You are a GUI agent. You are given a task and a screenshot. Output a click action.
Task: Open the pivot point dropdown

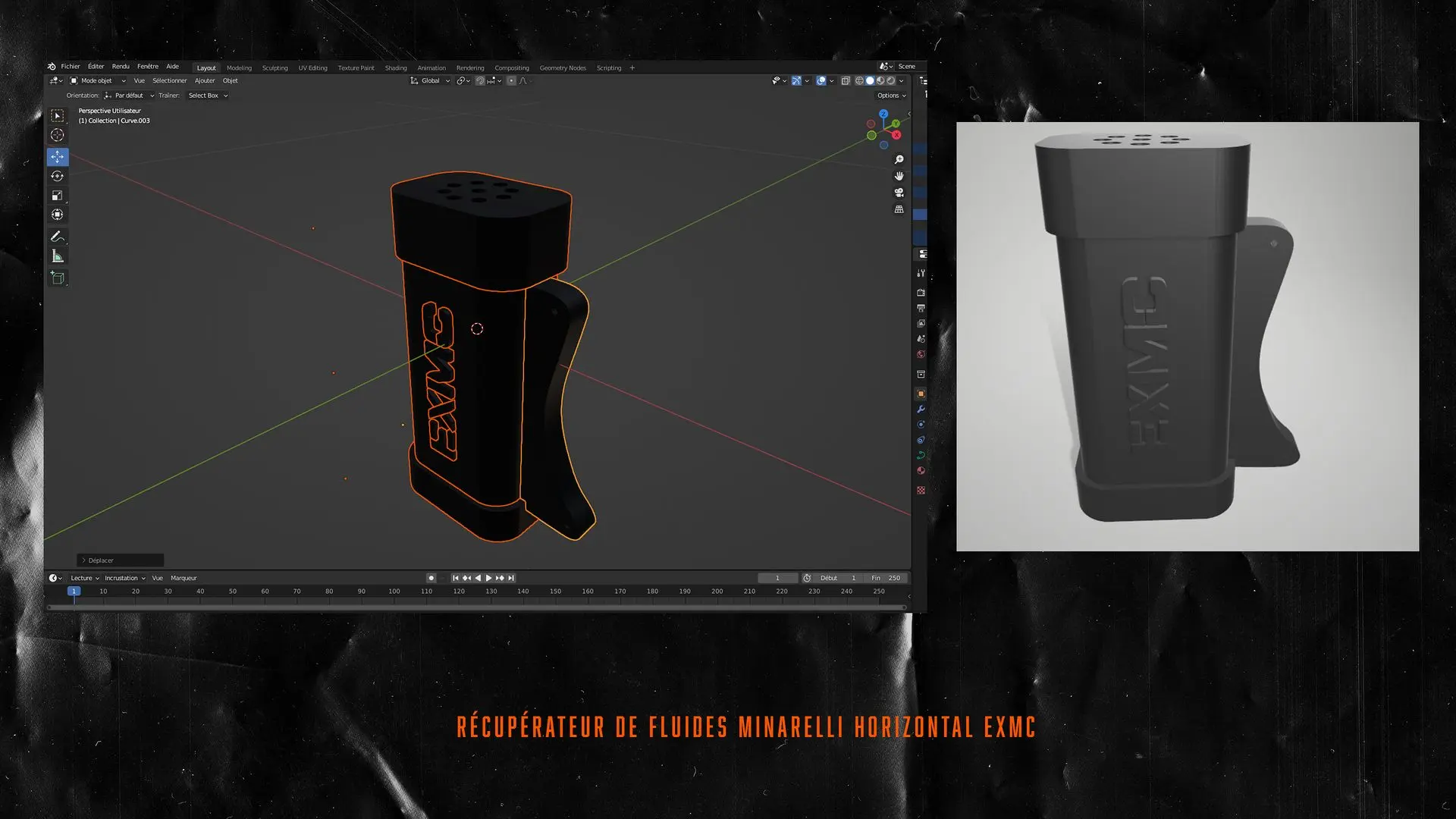tap(463, 80)
